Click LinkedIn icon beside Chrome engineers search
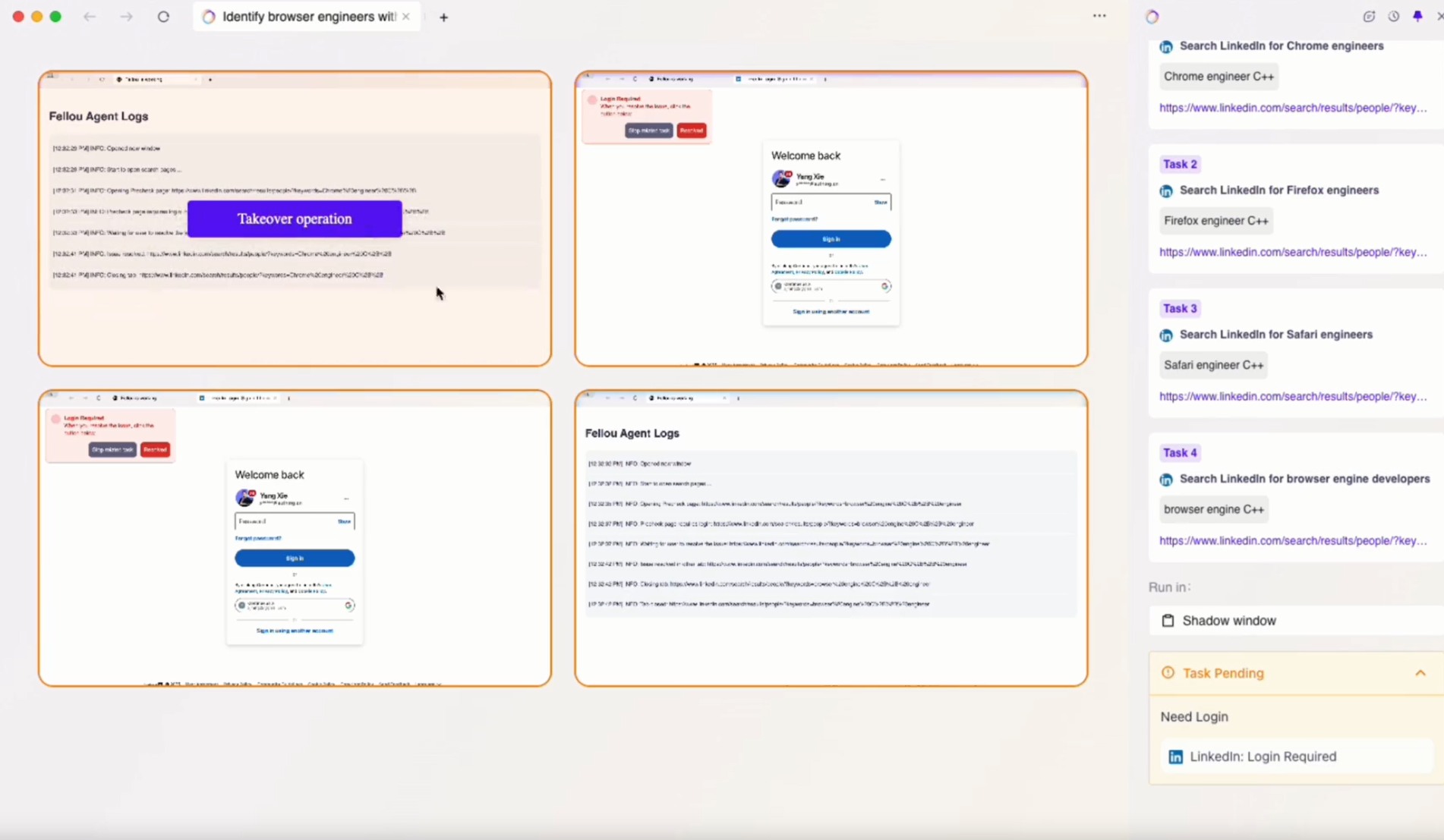Image resolution: width=1444 pixels, height=840 pixels. [1166, 46]
